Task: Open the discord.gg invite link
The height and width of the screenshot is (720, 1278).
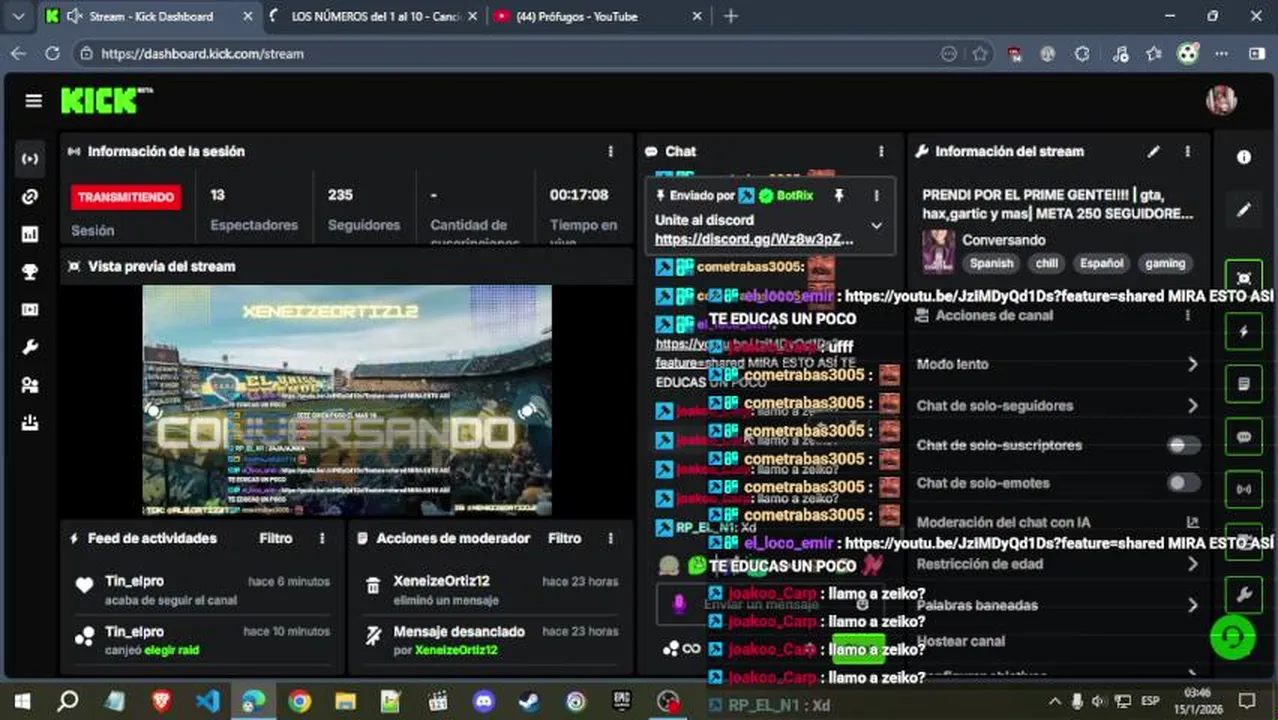Action: coord(754,239)
